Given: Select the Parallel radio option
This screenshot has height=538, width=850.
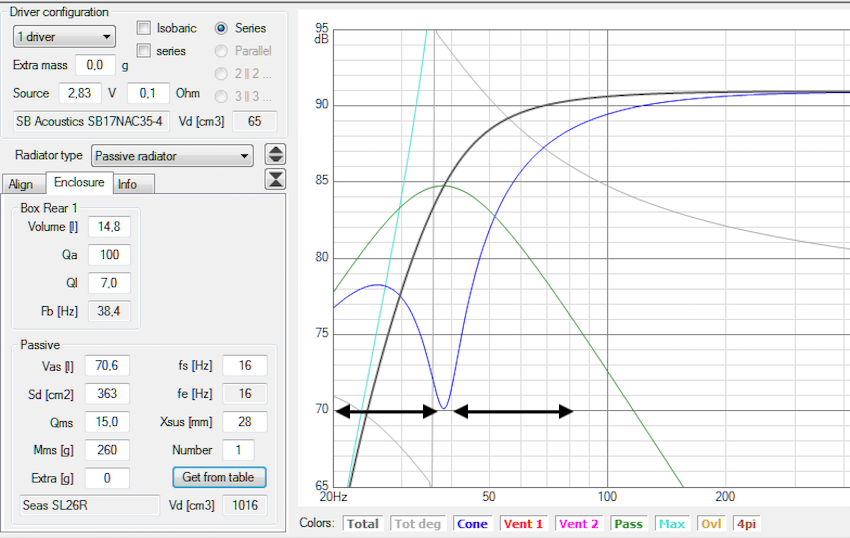Looking at the screenshot, I should pyautogui.click(x=221, y=51).
